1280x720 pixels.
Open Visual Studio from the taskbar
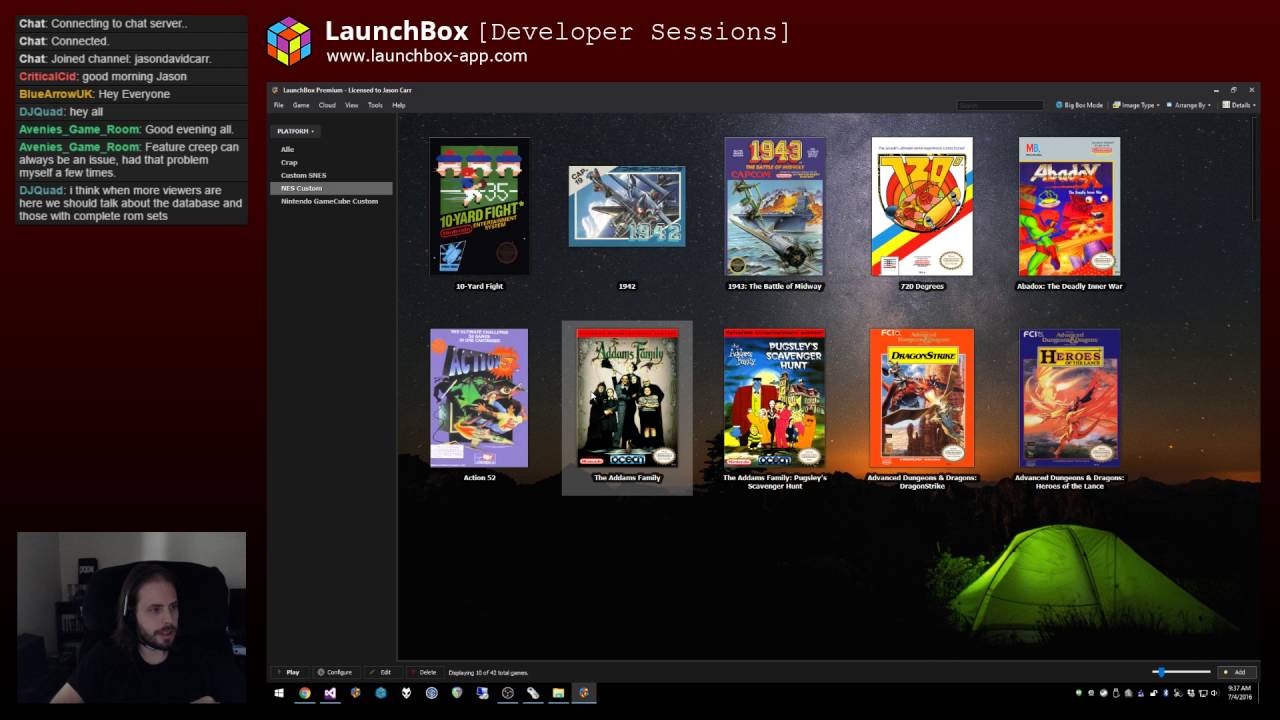(330, 692)
